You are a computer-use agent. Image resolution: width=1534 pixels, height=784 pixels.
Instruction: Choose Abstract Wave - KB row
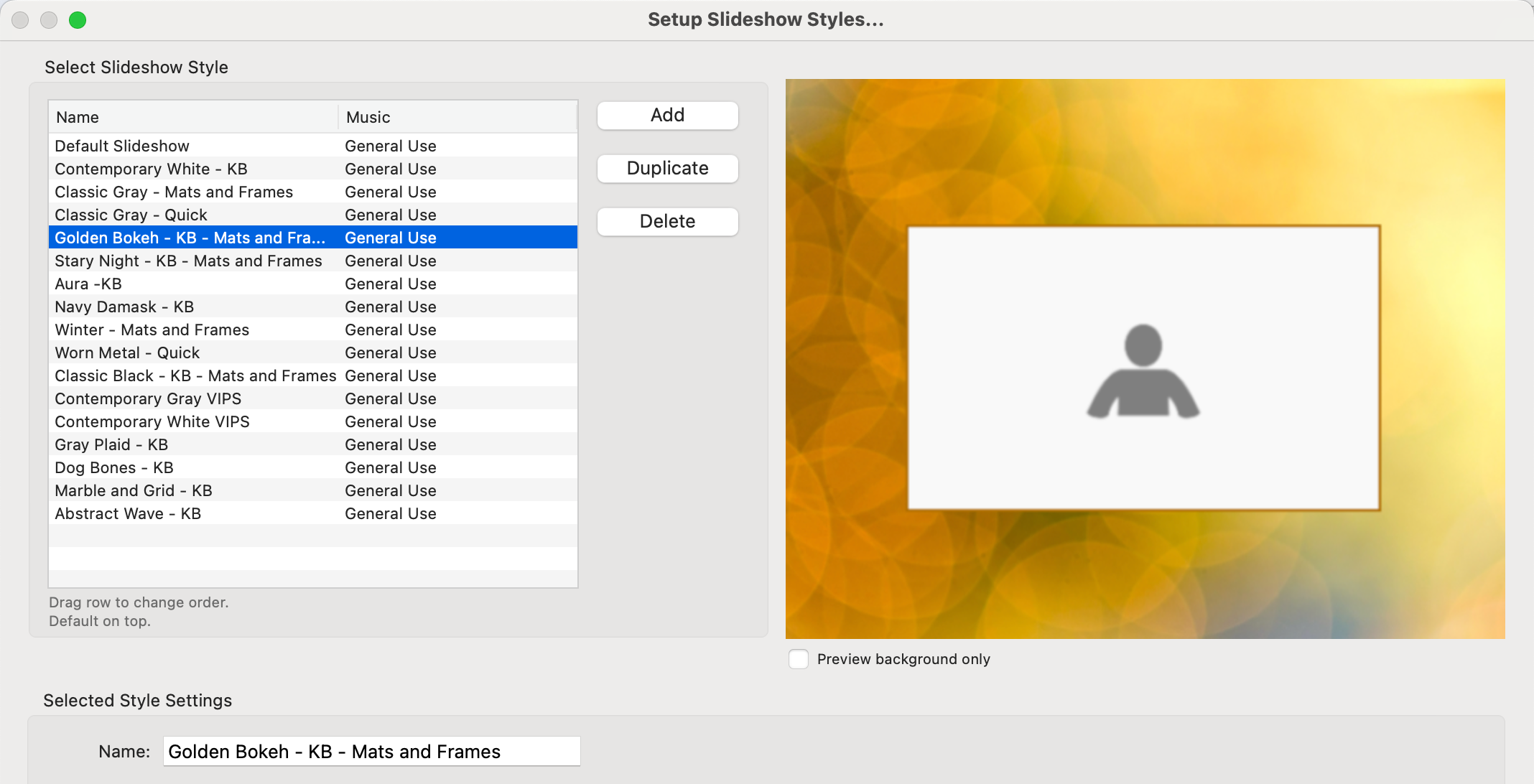tap(128, 513)
